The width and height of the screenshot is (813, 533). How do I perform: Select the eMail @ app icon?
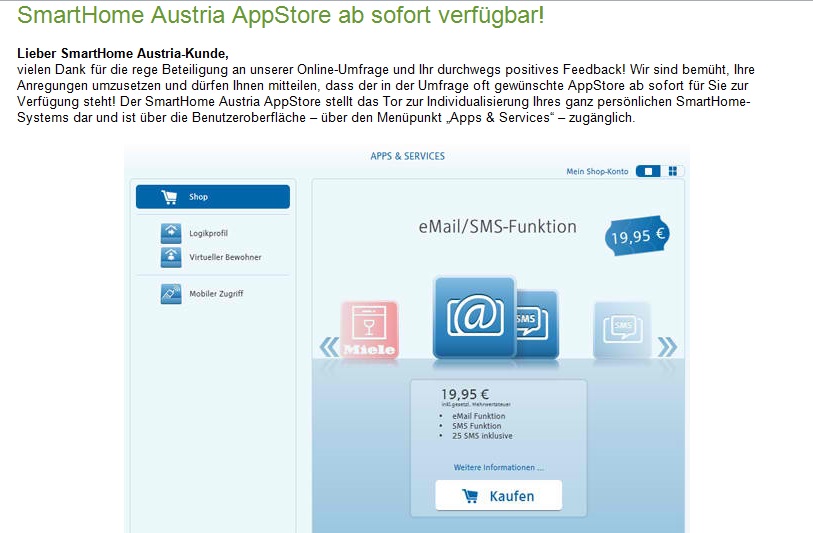(474, 317)
